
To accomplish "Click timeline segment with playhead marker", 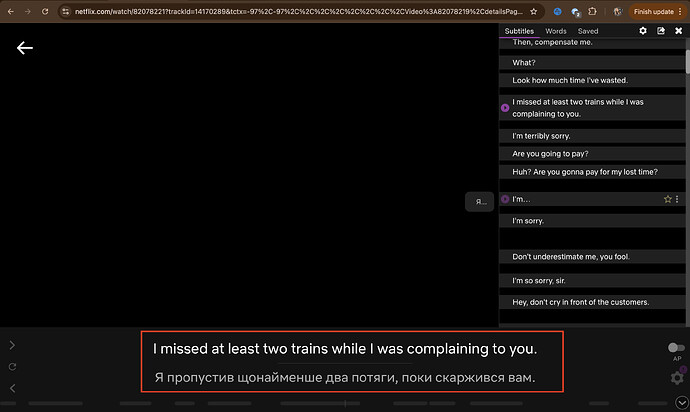I will [x=320, y=403].
